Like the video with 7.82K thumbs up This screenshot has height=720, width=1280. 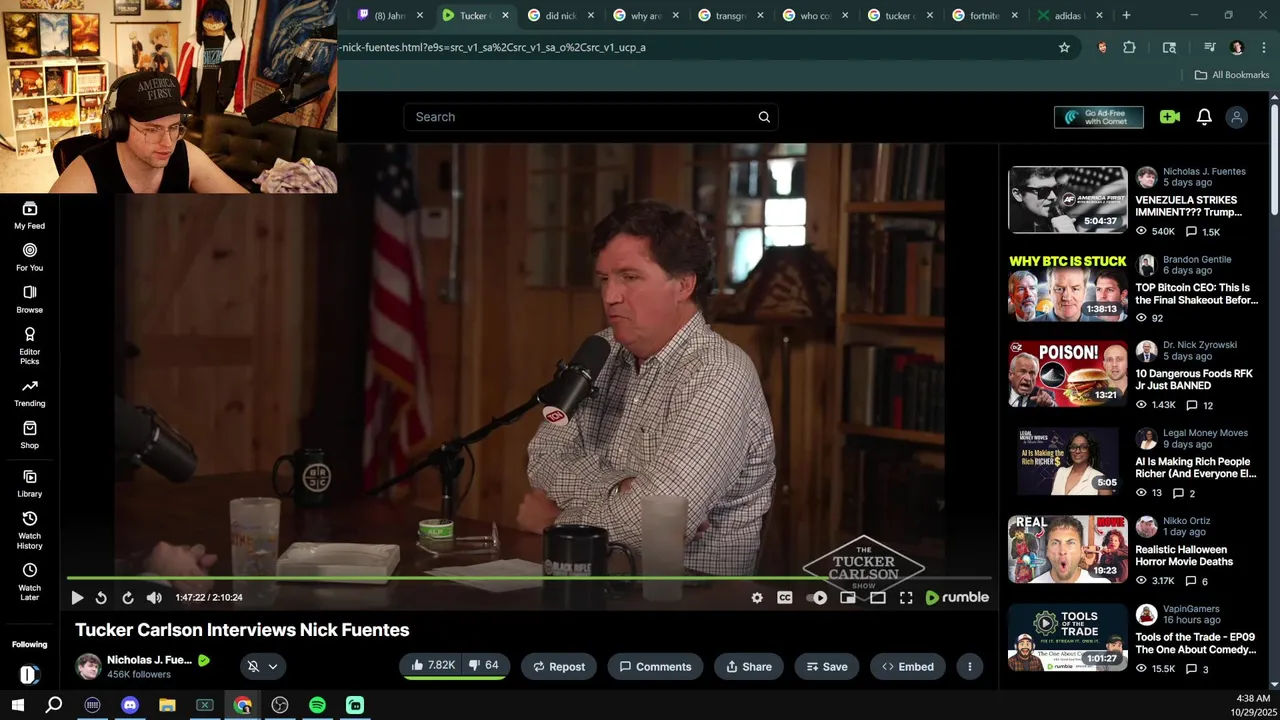coord(433,666)
